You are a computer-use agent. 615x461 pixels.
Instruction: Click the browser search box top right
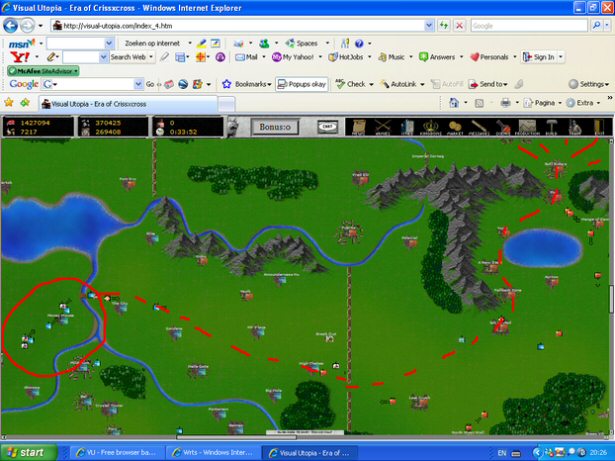529,26
